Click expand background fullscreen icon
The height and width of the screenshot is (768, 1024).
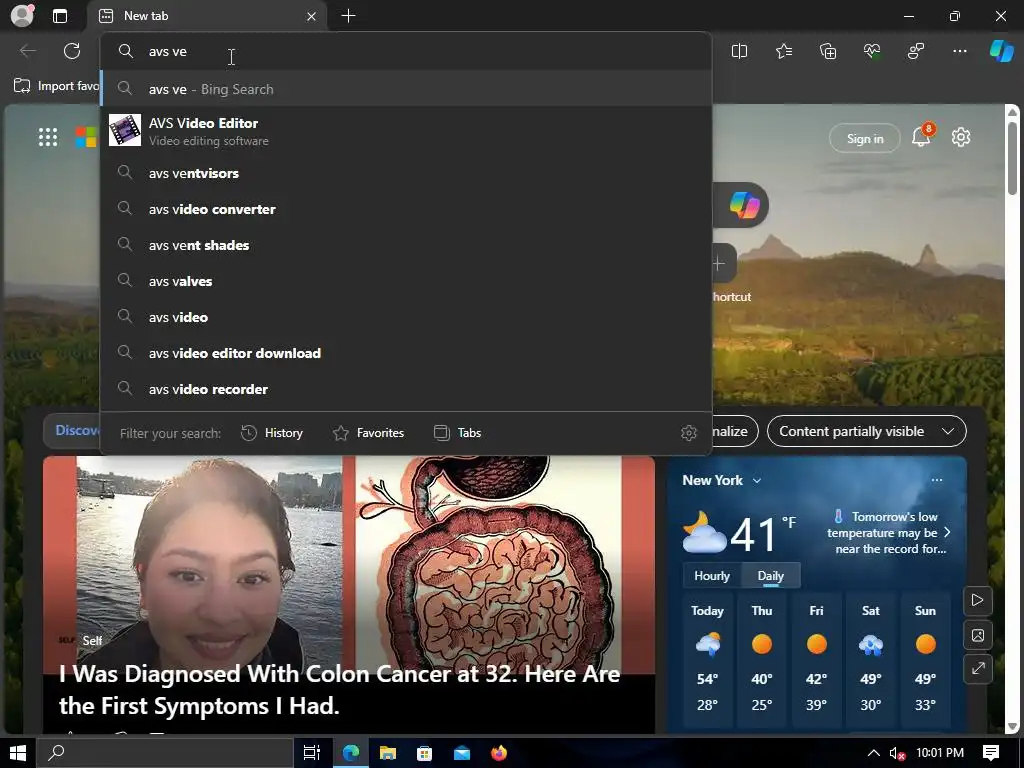click(x=978, y=669)
